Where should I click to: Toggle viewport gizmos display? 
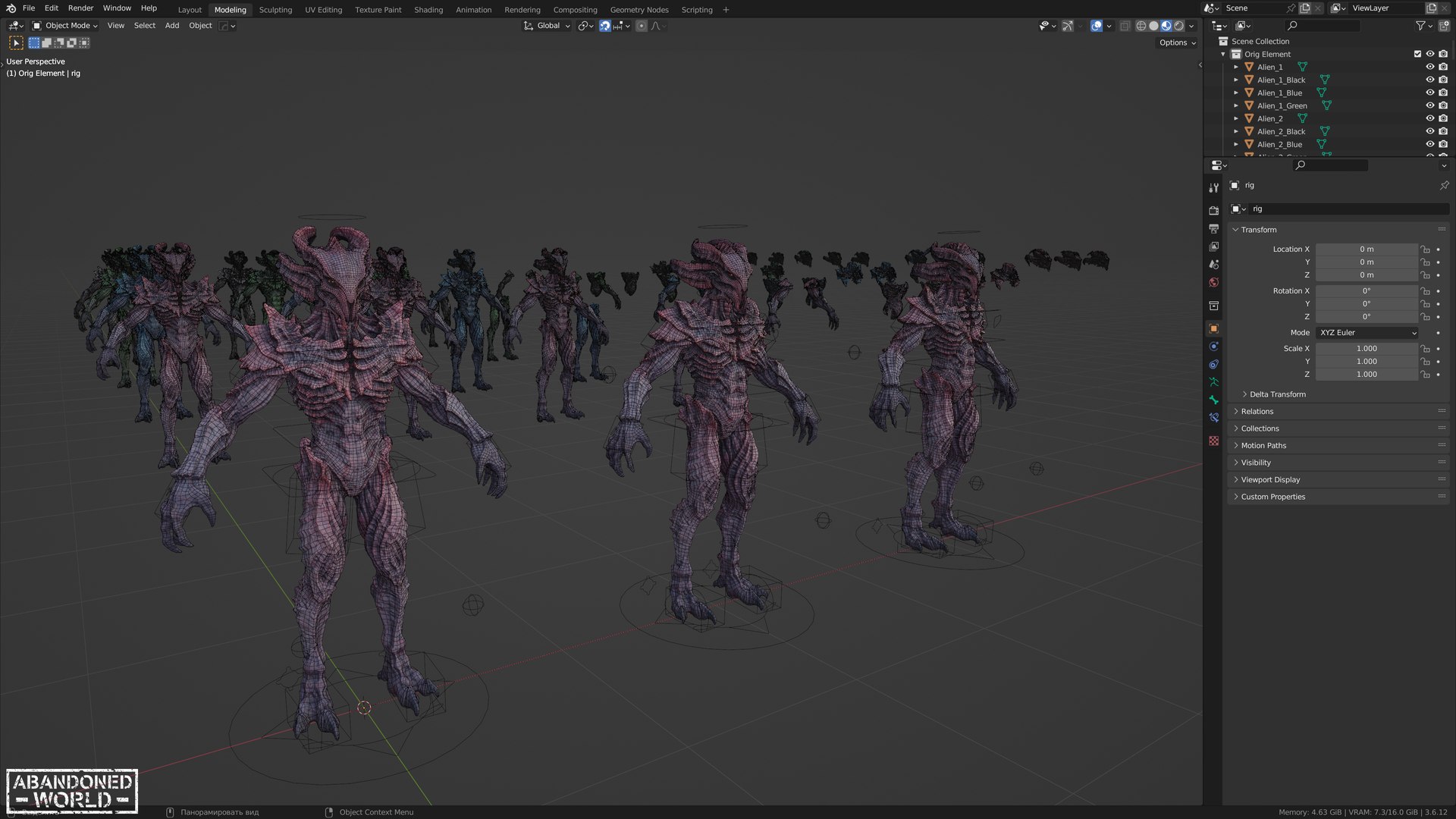(1068, 26)
